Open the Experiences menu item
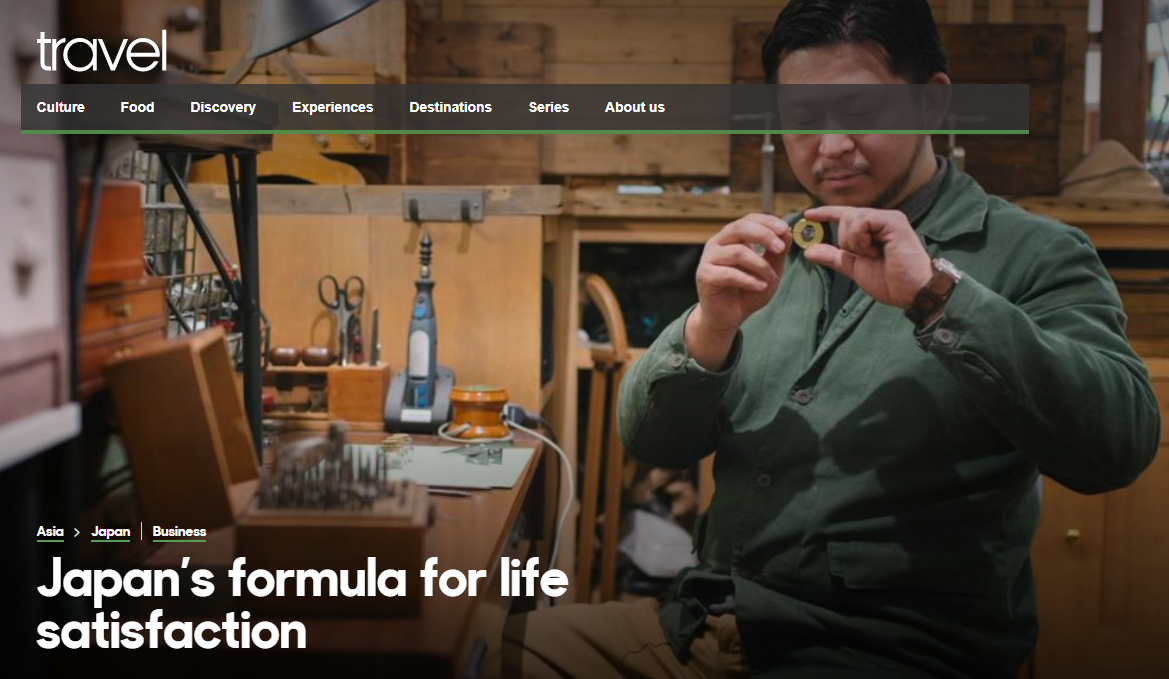Image resolution: width=1169 pixels, height=679 pixels. (333, 107)
